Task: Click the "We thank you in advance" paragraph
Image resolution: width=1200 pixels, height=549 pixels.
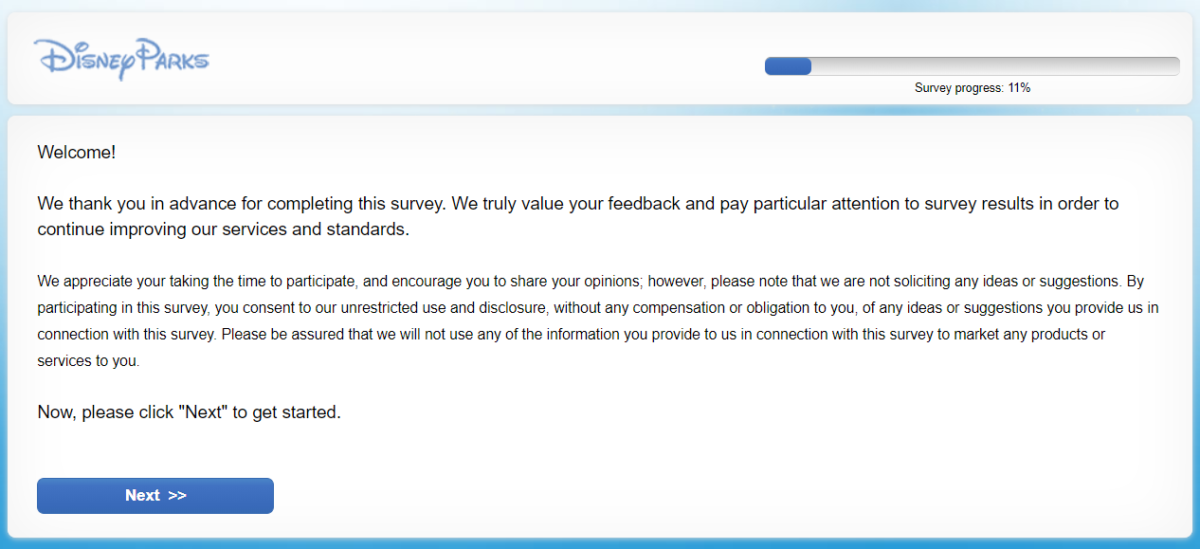Action: pos(578,216)
